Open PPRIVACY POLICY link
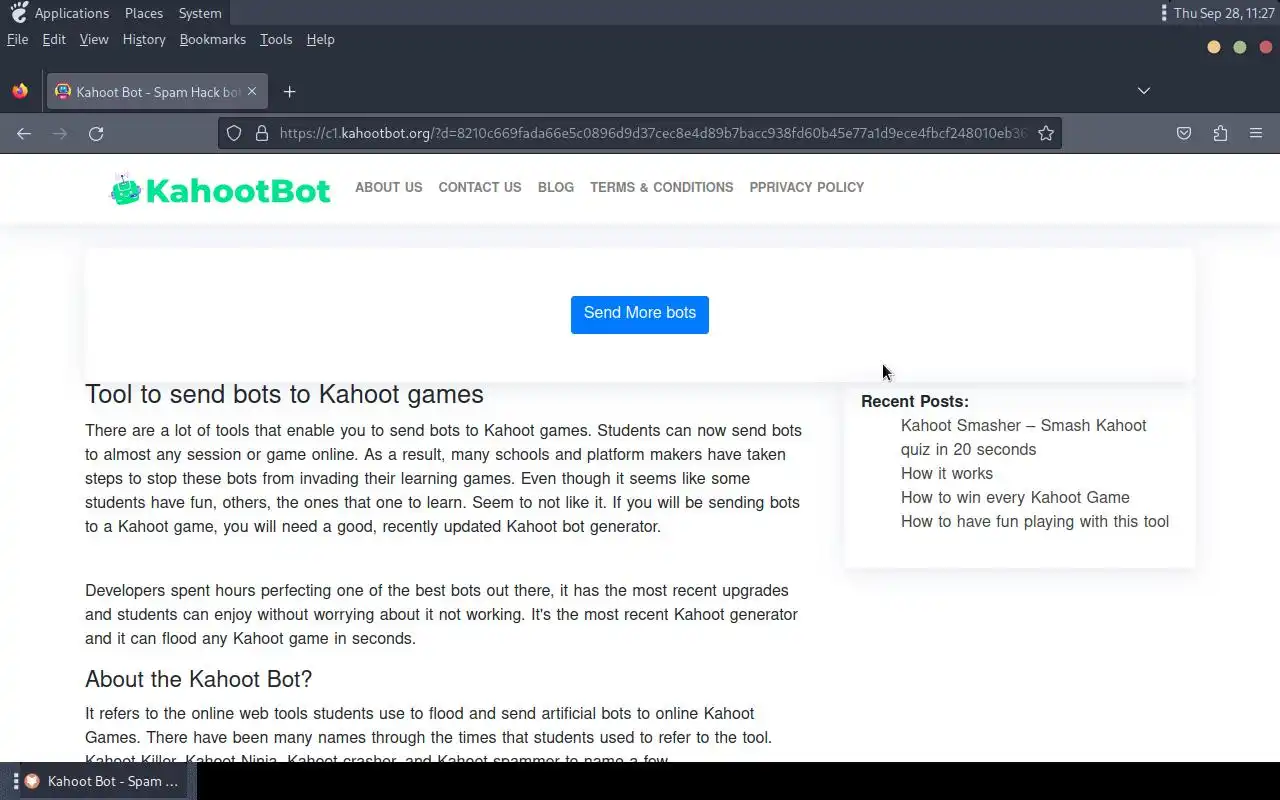Image resolution: width=1280 pixels, height=800 pixels. click(807, 187)
